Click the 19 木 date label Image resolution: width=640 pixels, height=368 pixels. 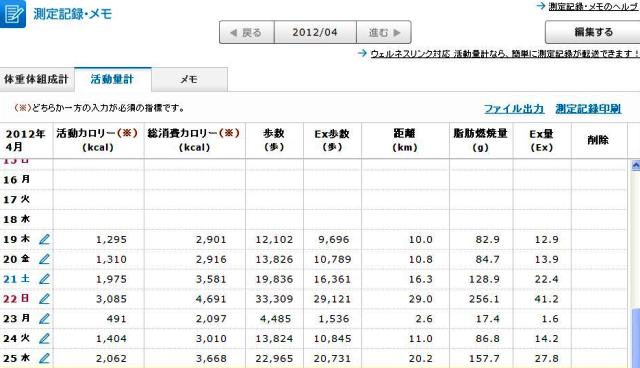click(x=17, y=239)
